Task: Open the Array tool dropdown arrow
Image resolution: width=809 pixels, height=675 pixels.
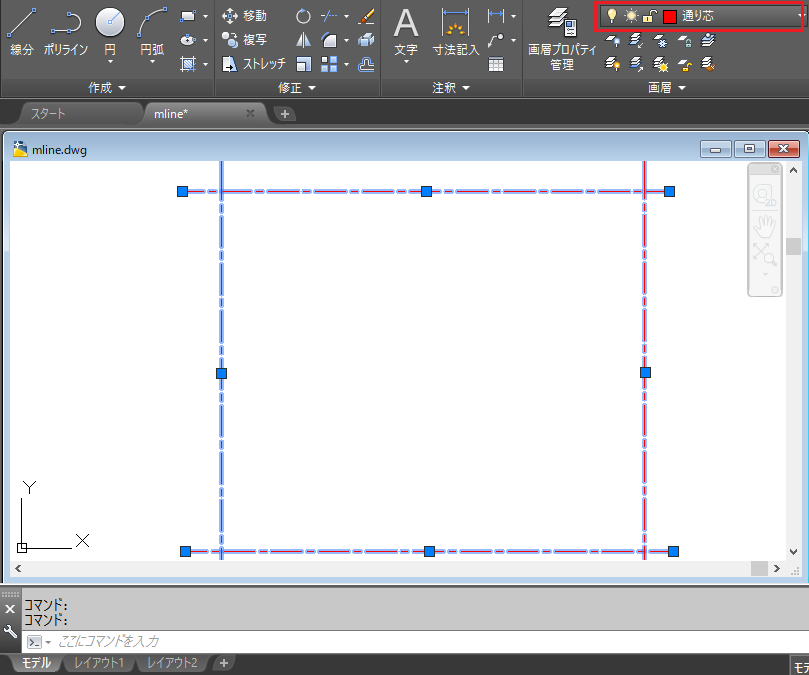Action: 346,65
